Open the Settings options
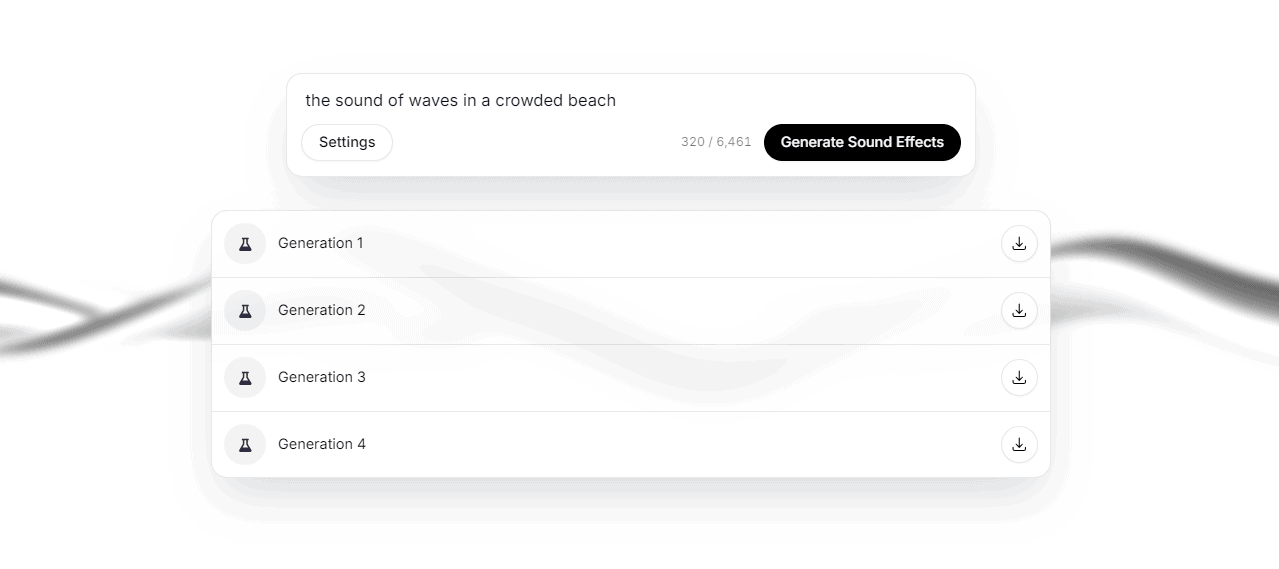Viewport: 1279px width, 569px height. click(347, 142)
